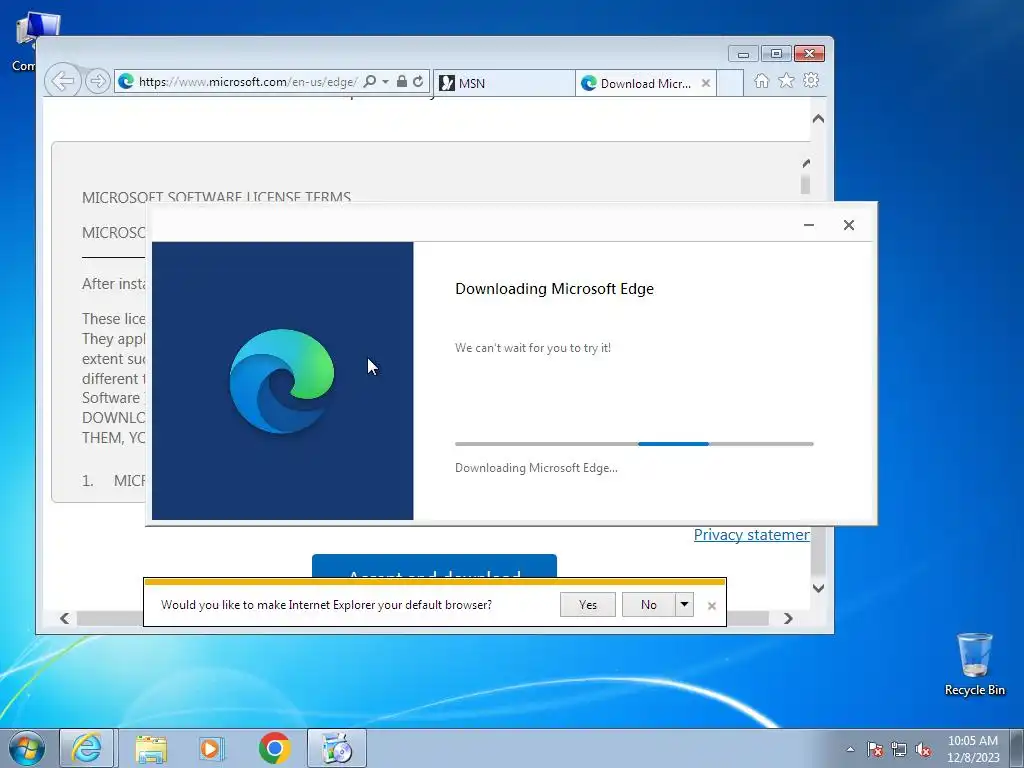Click the horizontal scroll left arrow

pyautogui.click(x=65, y=618)
